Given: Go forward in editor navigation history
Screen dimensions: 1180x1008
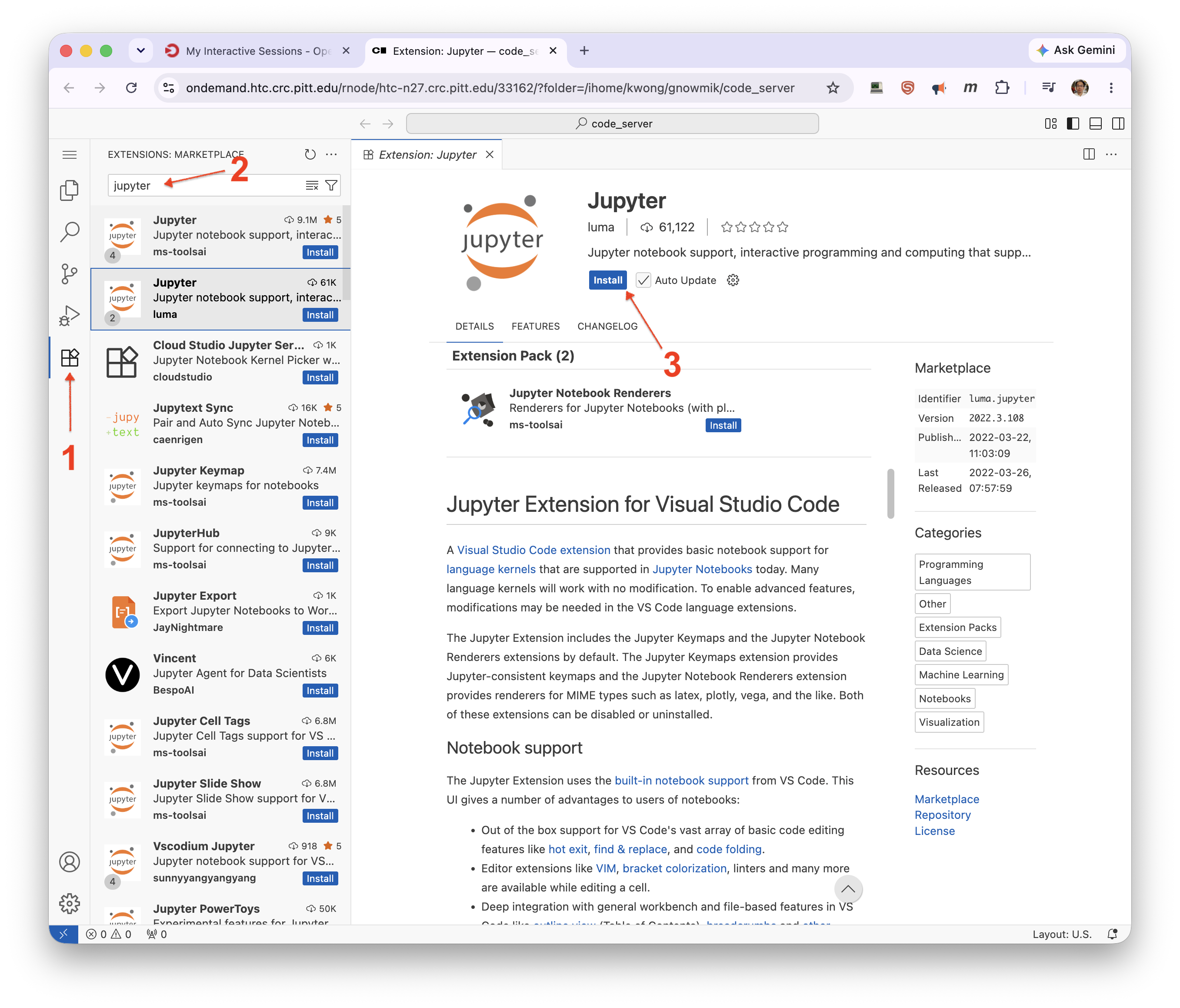Looking at the screenshot, I should coord(388,123).
